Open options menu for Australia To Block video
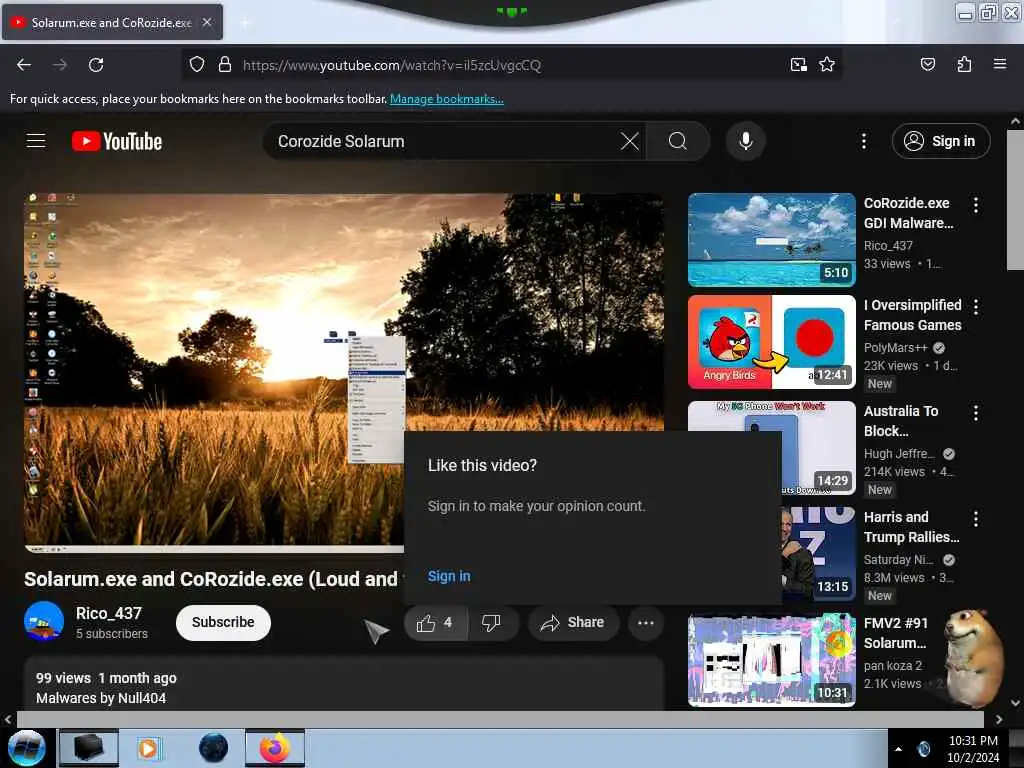Viewport: 1024px width, 768px height. (976, 412)
